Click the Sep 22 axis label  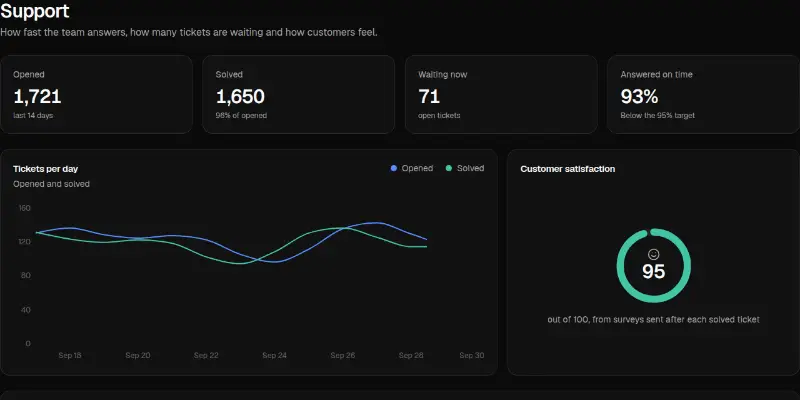(x=206, y=356)
